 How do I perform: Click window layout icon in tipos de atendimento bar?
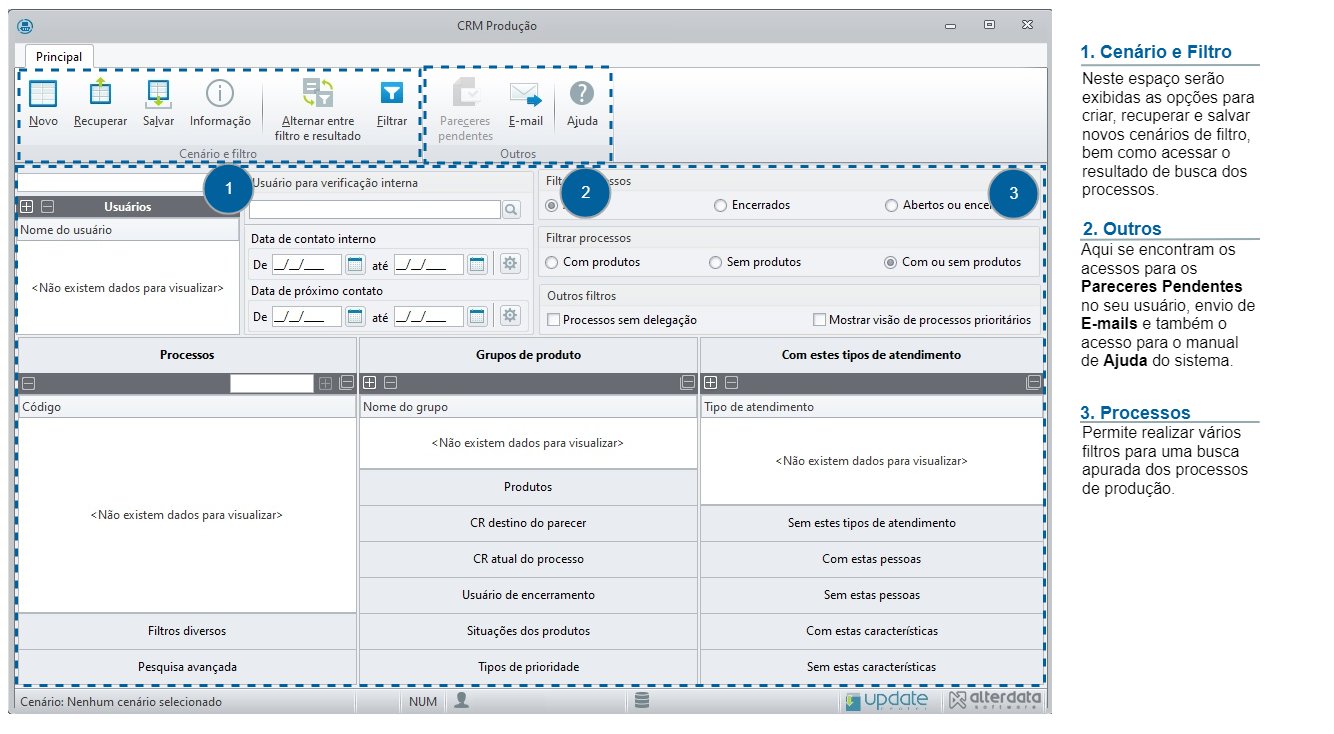tap(1033, 383)
